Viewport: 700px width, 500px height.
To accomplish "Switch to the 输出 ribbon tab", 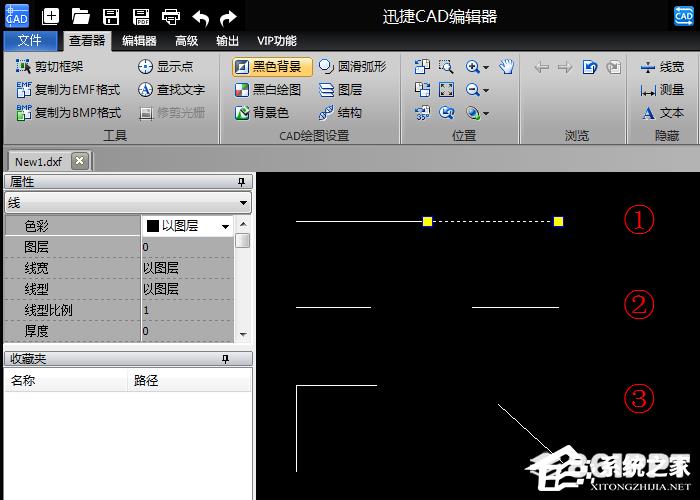I will [x=227, y=41].
